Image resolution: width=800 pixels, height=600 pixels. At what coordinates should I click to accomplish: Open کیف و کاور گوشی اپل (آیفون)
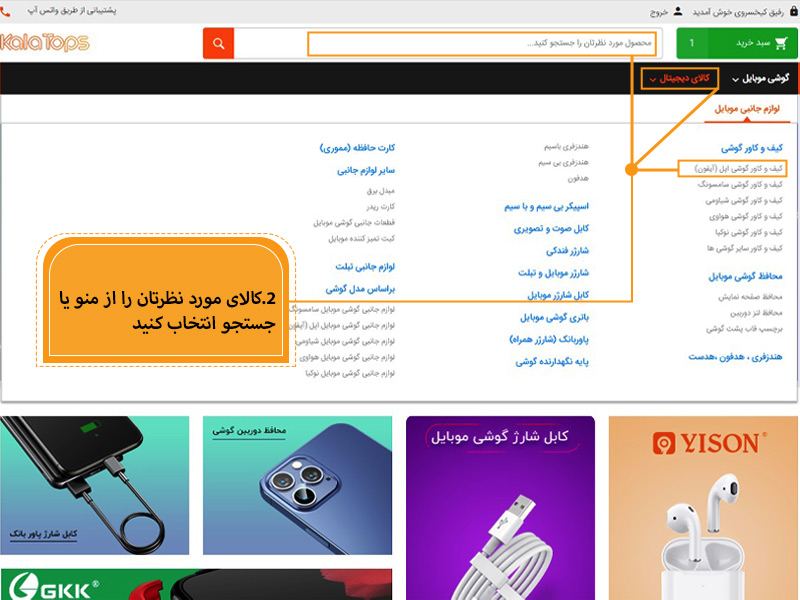(x=732, y=168)
